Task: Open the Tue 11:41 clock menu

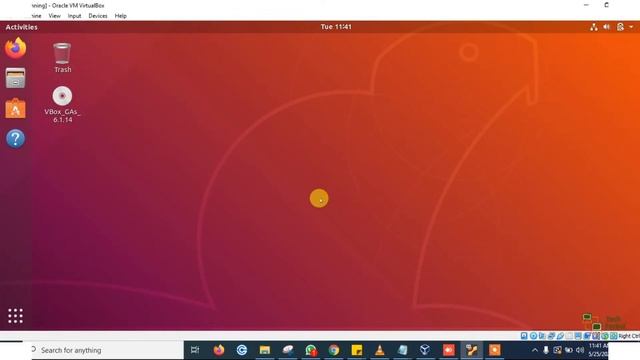Action: [336, 27]
